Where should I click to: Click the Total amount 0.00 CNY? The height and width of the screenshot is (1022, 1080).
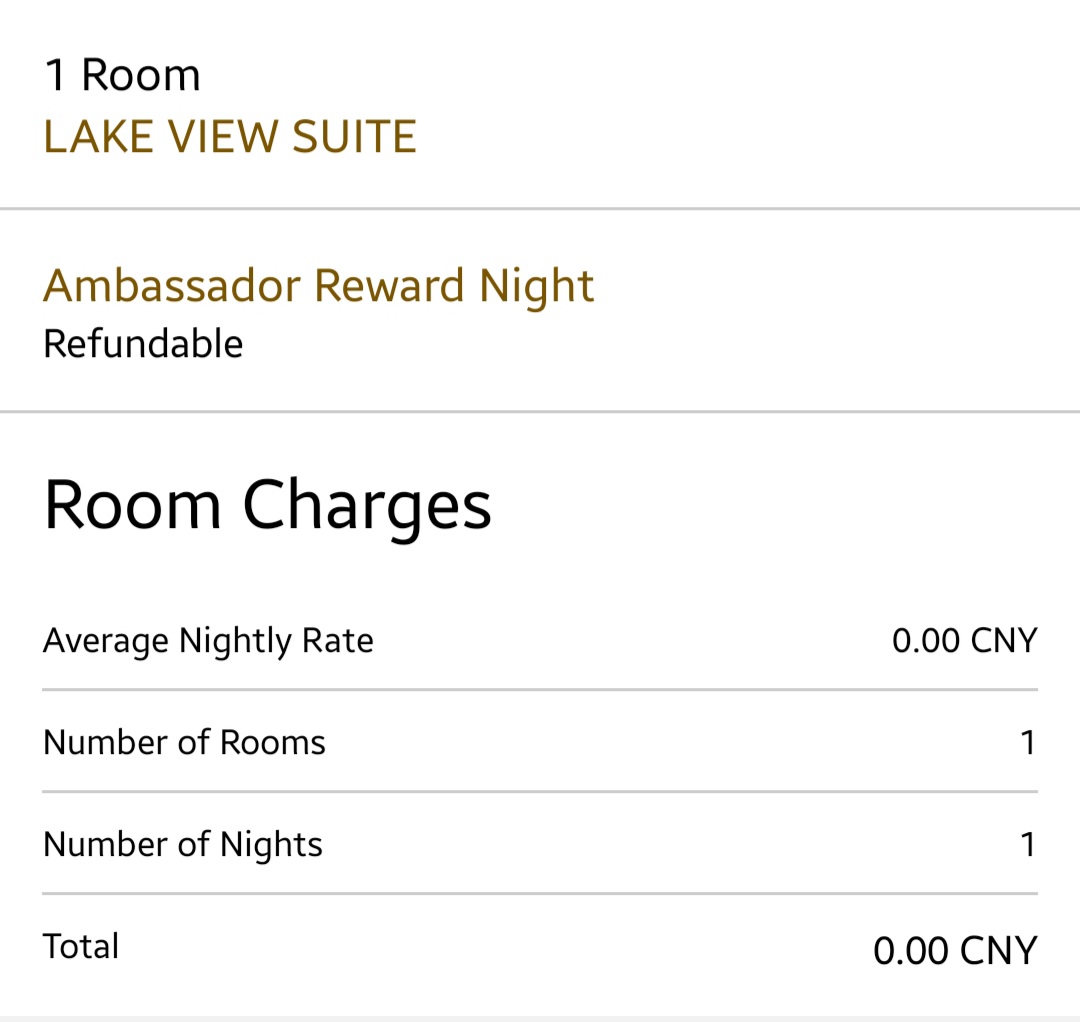[x=955, y=950]
